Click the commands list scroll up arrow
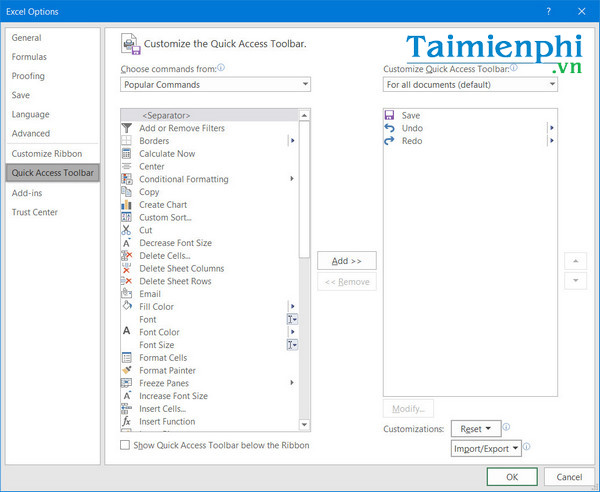Viewport: 600px width, 492px height. (x=304, y=115)
